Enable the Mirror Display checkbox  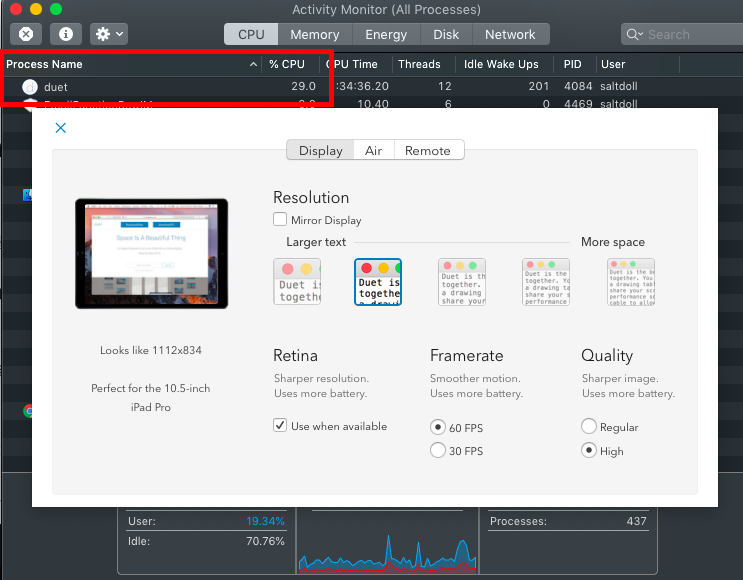coord(280,219)
